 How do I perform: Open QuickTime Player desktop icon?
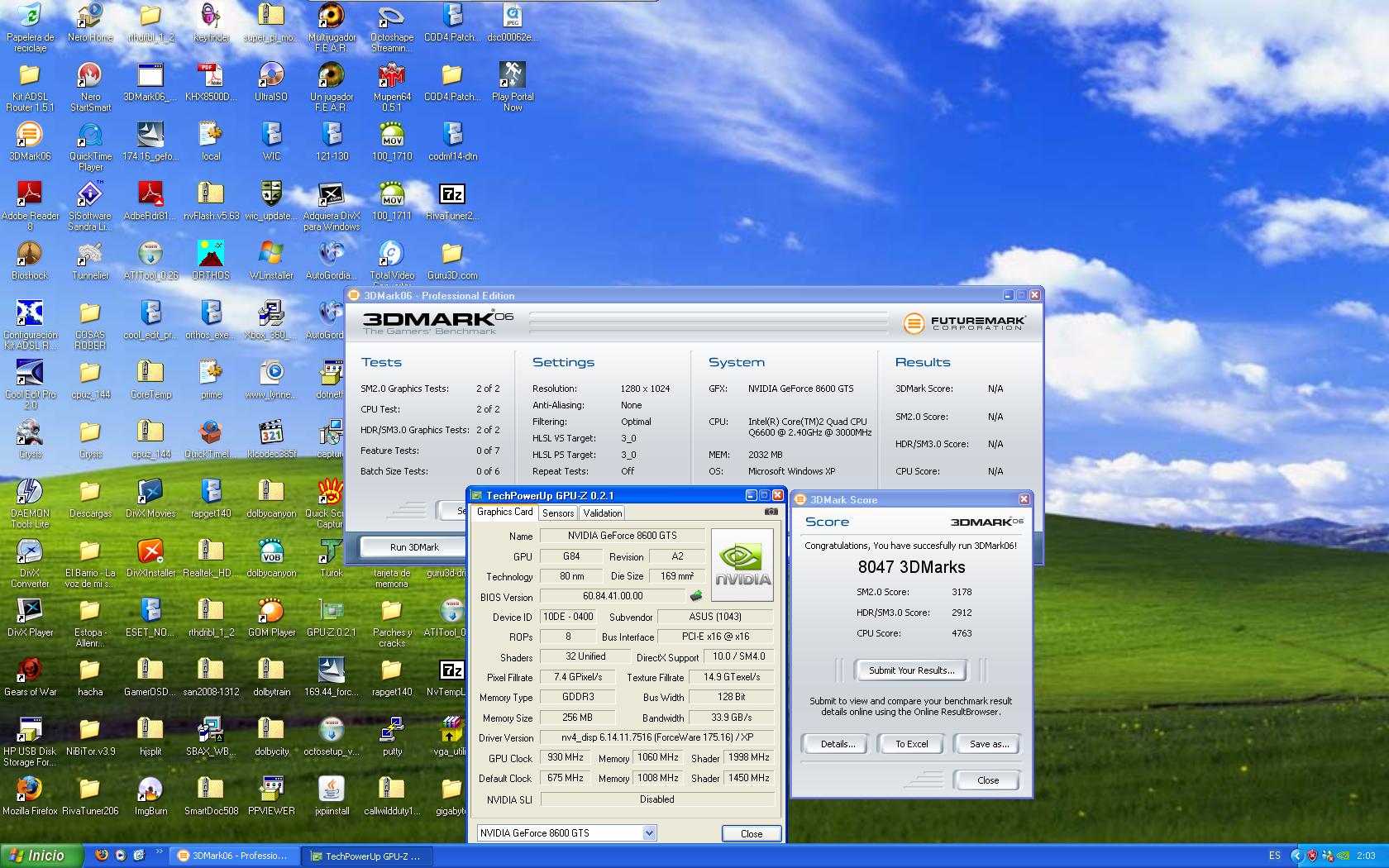point(90,145)
